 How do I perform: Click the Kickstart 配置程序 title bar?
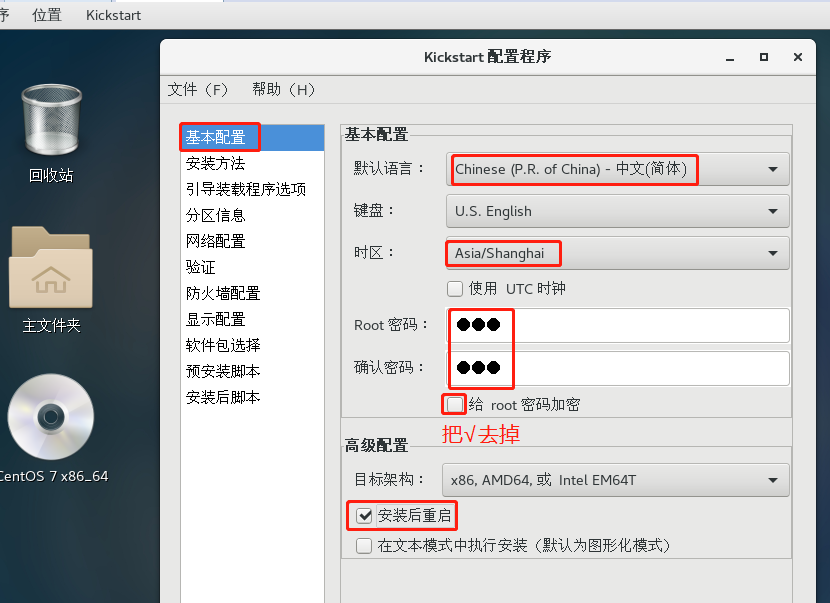[x=487, y=57]
